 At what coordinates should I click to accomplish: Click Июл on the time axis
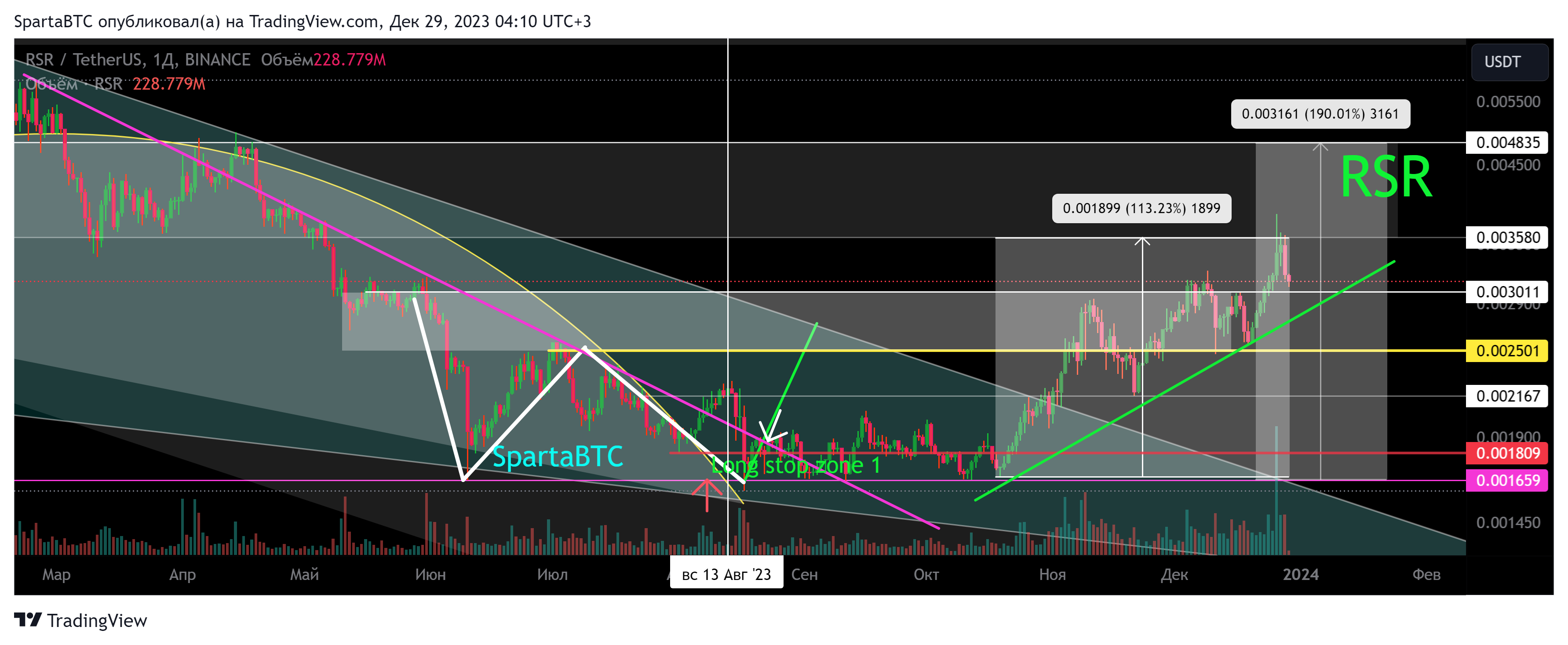(552, 574)
